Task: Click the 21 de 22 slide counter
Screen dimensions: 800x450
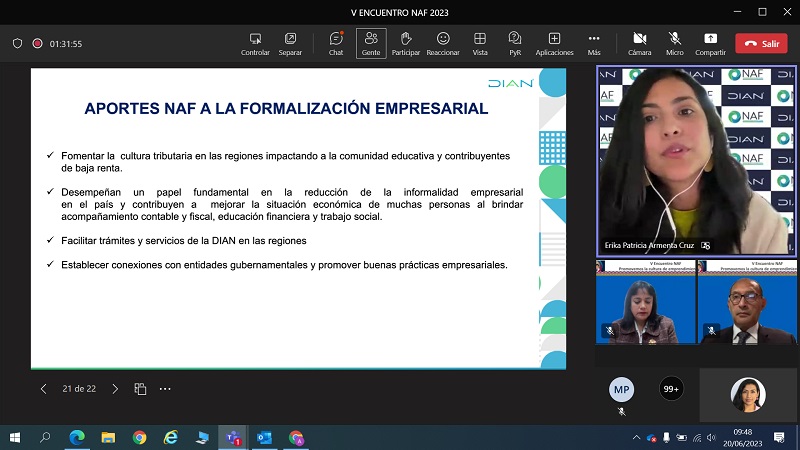Action: pos(79,389)
